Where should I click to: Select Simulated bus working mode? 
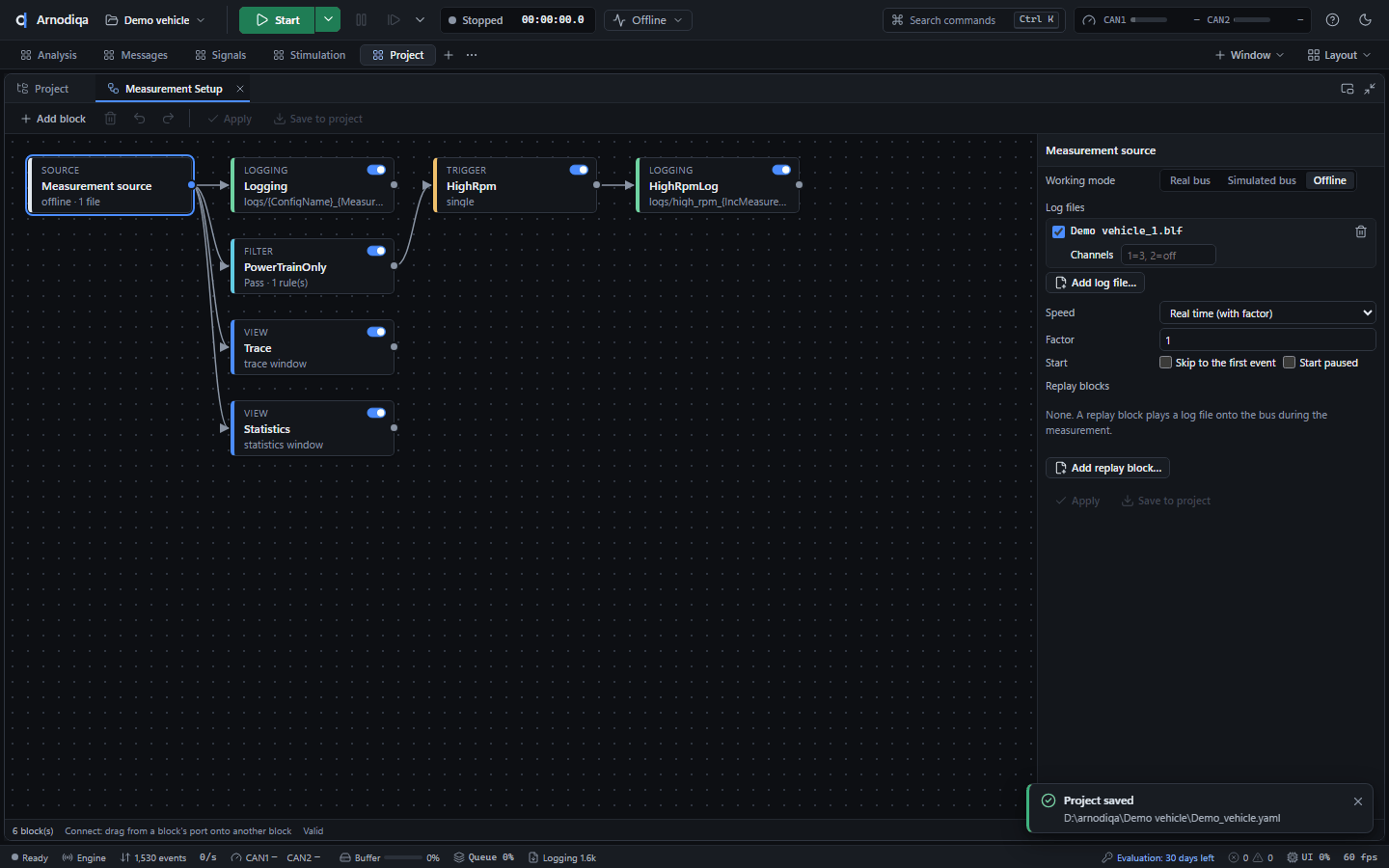[x=1262, y=180]
